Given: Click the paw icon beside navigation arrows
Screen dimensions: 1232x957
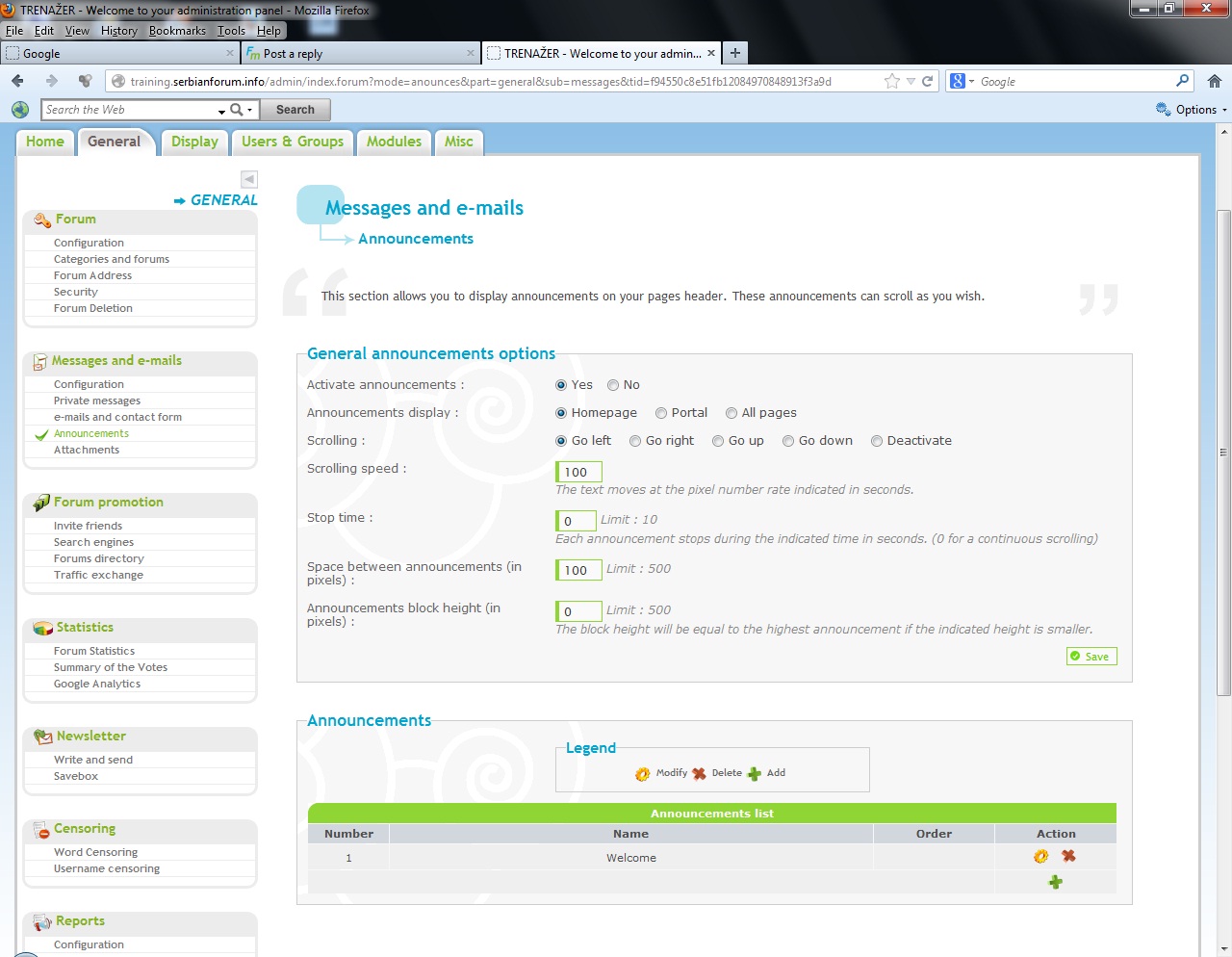Looking at the screenshot, I should (85, 81).
